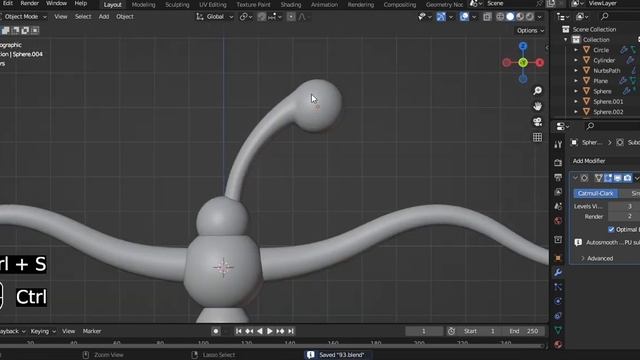Image resolution: width=640 pixels, height=360 pixels.
Task: Open the Object Data properties tab
Action: [x=558, y=330]
